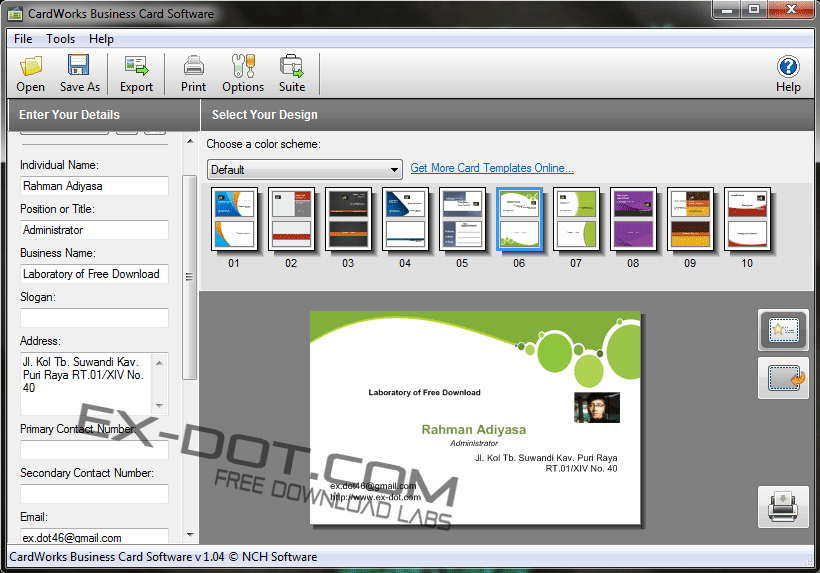Expand the Default color scheme dropdown
Viewport: 820px width, 573px height.
tap(304, 169)
